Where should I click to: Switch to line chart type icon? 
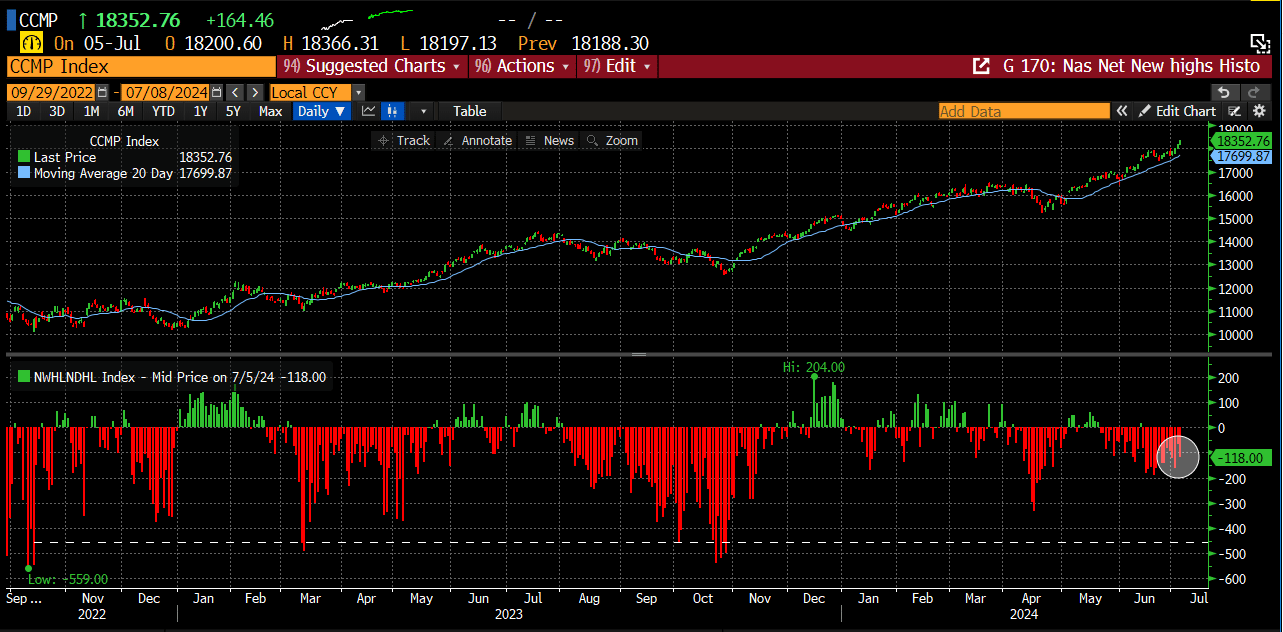click(x=369, y=111)
